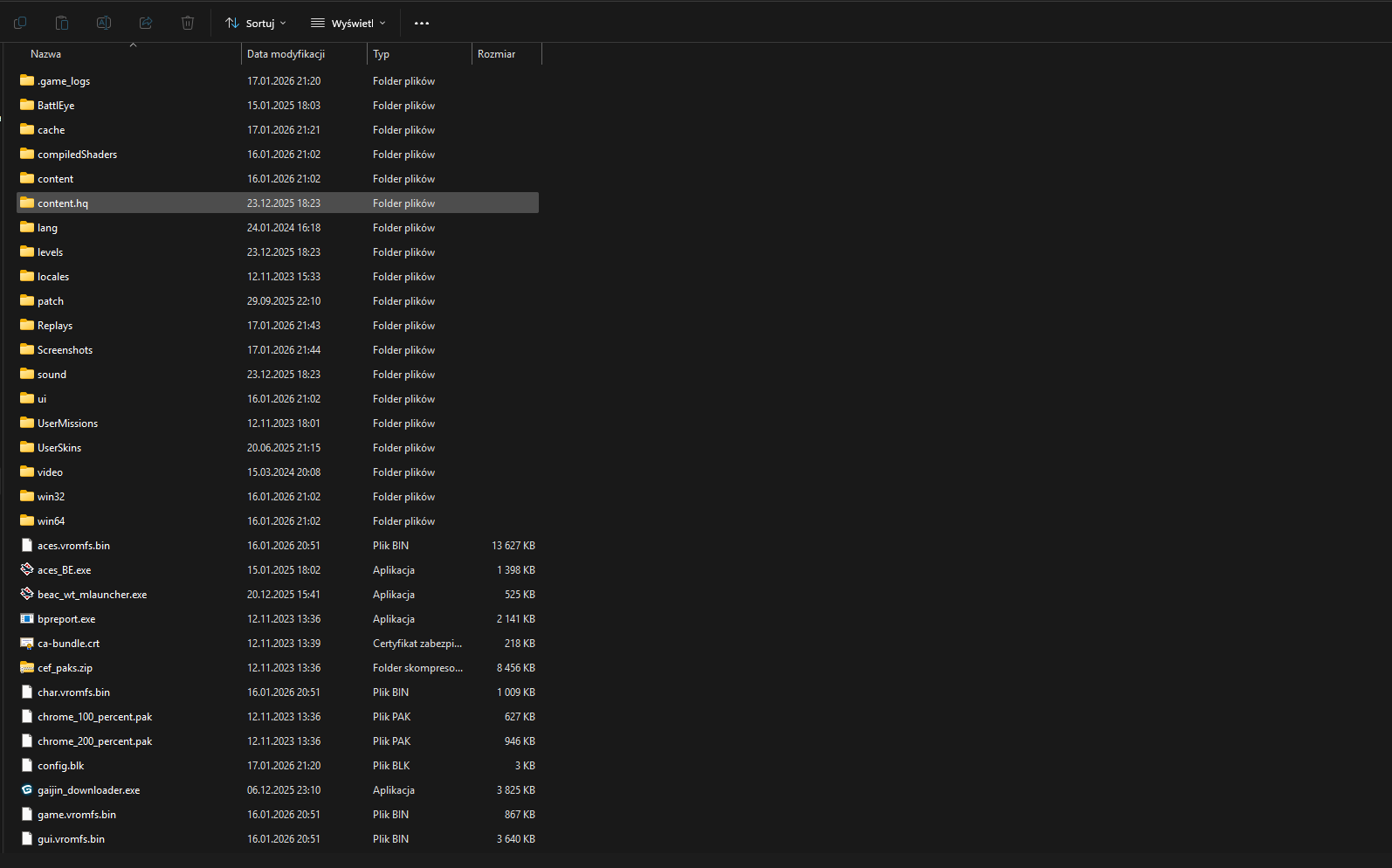Expand the Wyświetl view dropdown
1392x868 pixels.
(x=348, y=24)
